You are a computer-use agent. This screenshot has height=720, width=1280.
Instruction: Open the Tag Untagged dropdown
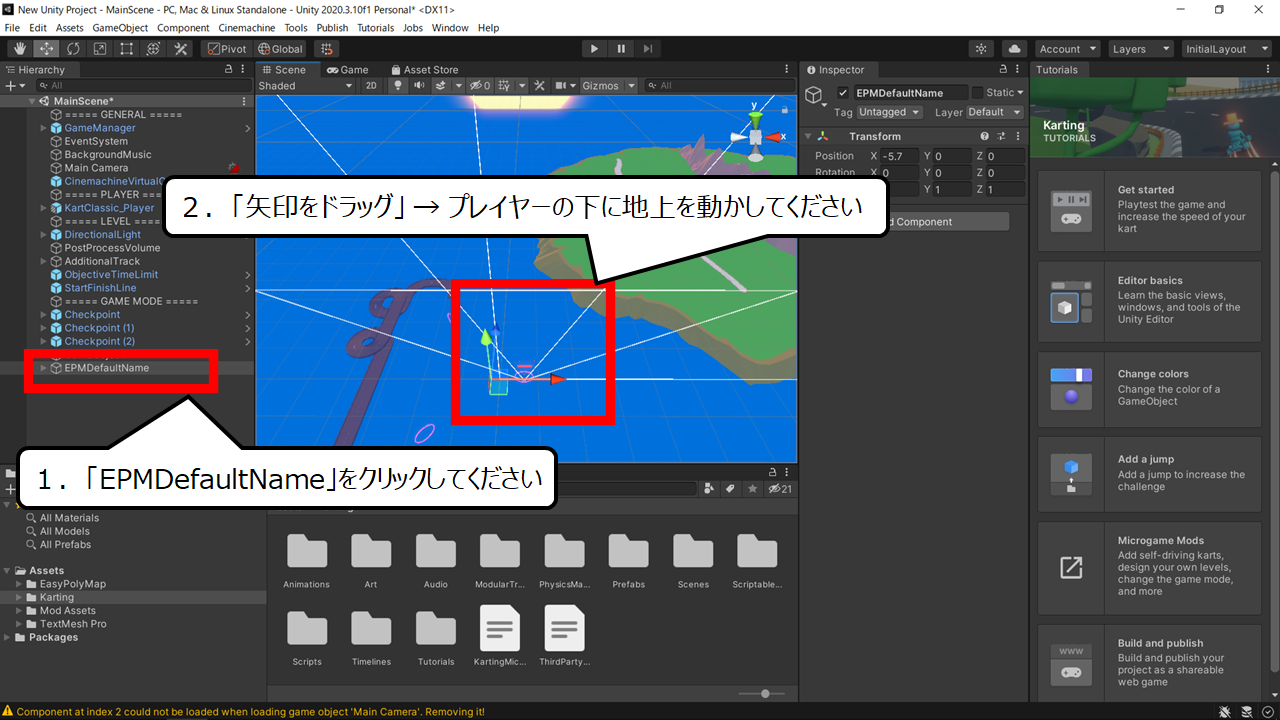coord(889,112)
